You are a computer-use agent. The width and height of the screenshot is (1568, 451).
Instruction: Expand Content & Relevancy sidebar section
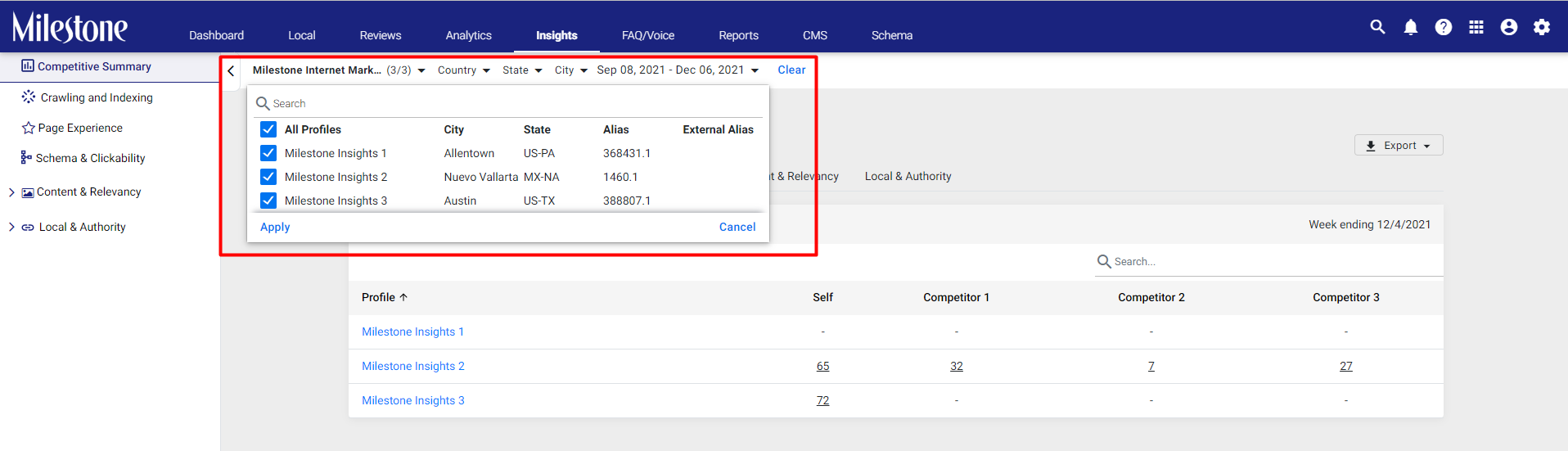click(x=11, y=192)
